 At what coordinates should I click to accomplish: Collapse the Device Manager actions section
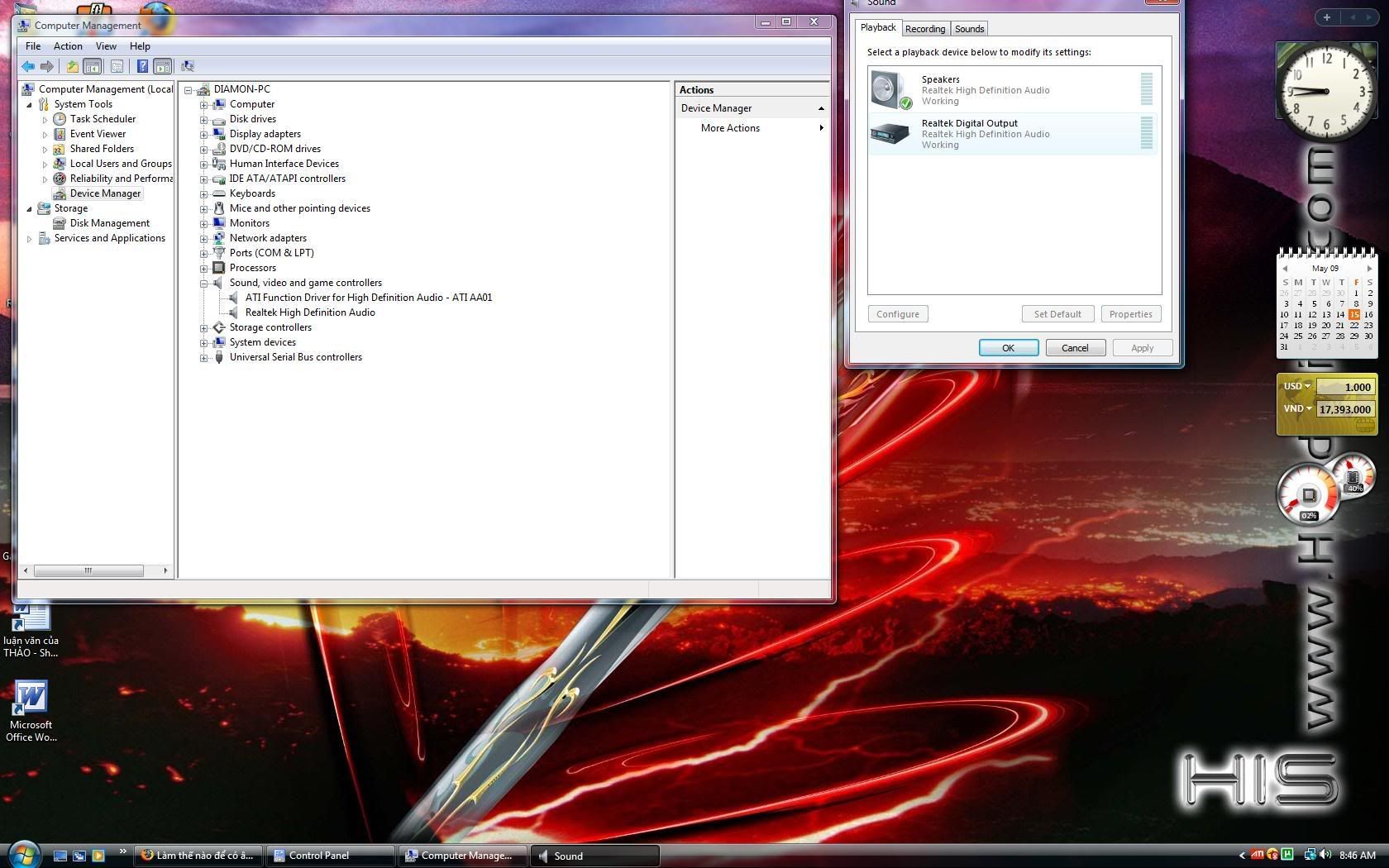click(821, 108)
